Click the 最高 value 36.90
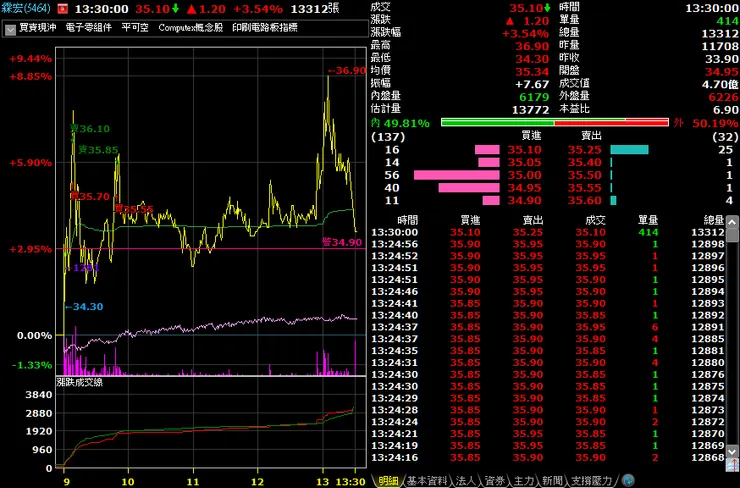740x488 pixels. click(532, 46)
